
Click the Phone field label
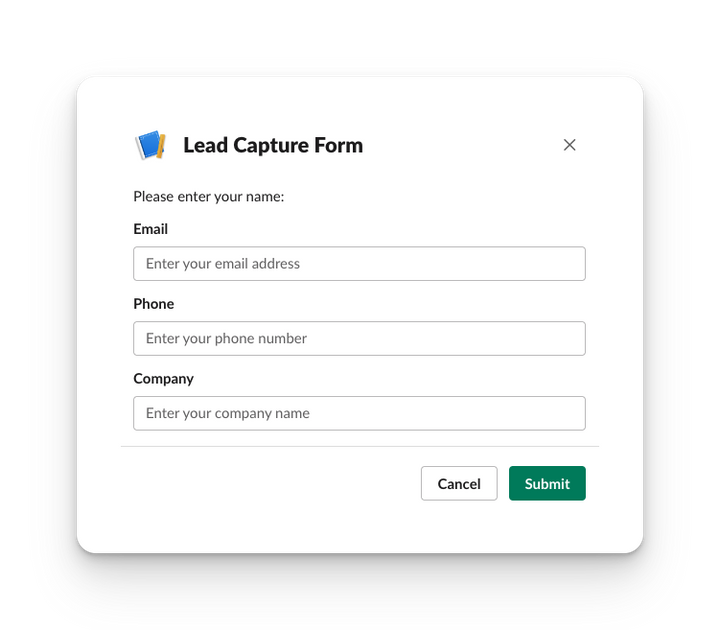tap(154, 304)
